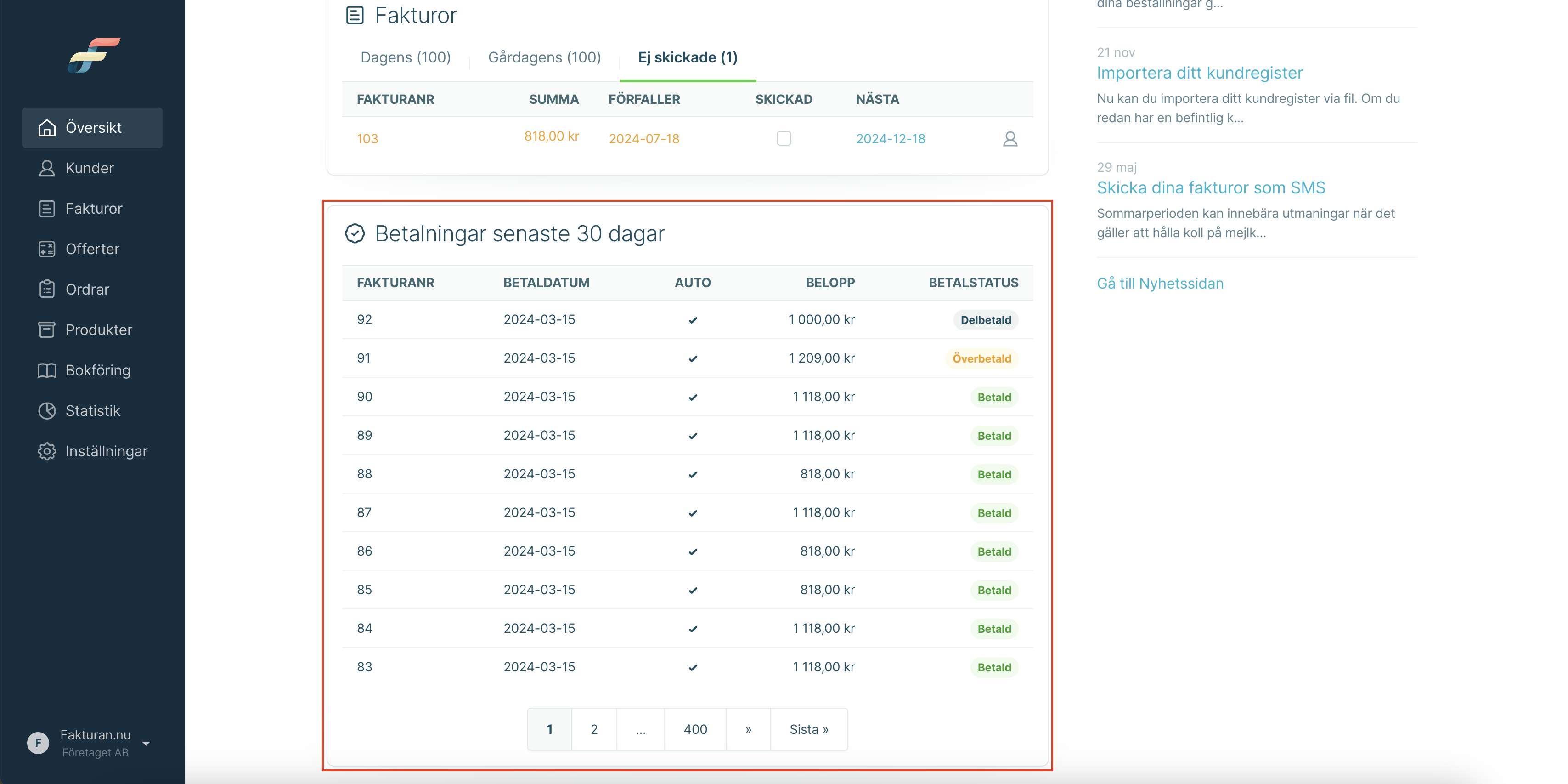Go to the next page » arrow
This screenshot has width=1568, height=784.
[x=748, y=729]
